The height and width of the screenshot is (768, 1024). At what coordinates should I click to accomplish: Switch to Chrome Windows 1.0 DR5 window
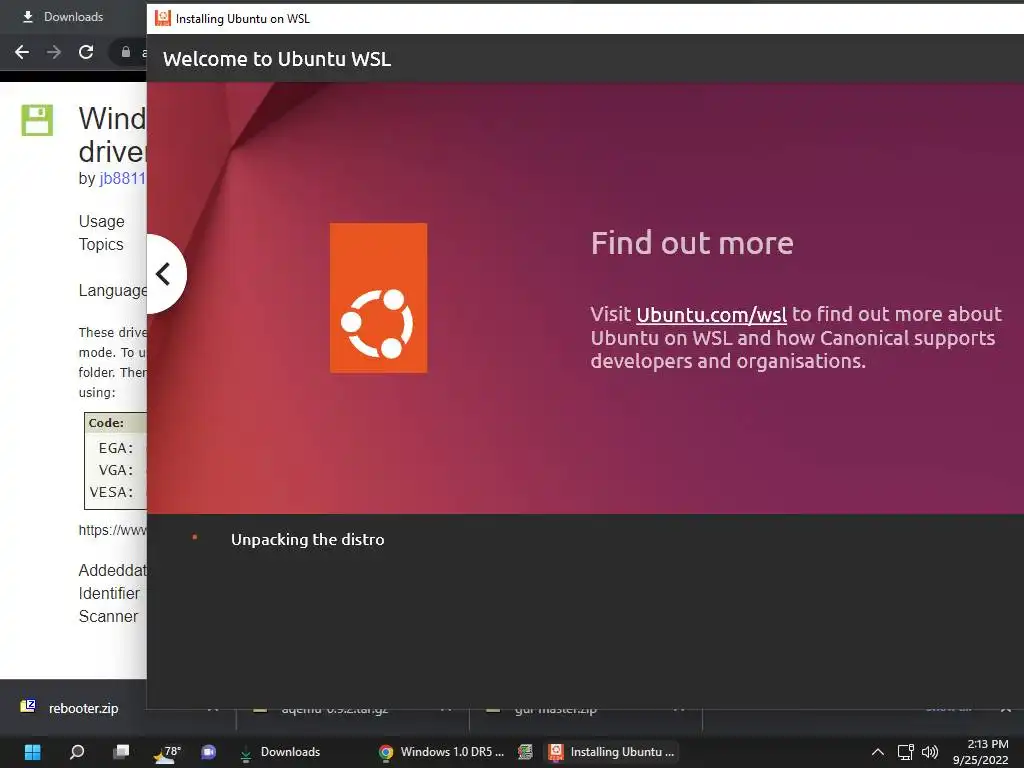click(x=441, y=752)
